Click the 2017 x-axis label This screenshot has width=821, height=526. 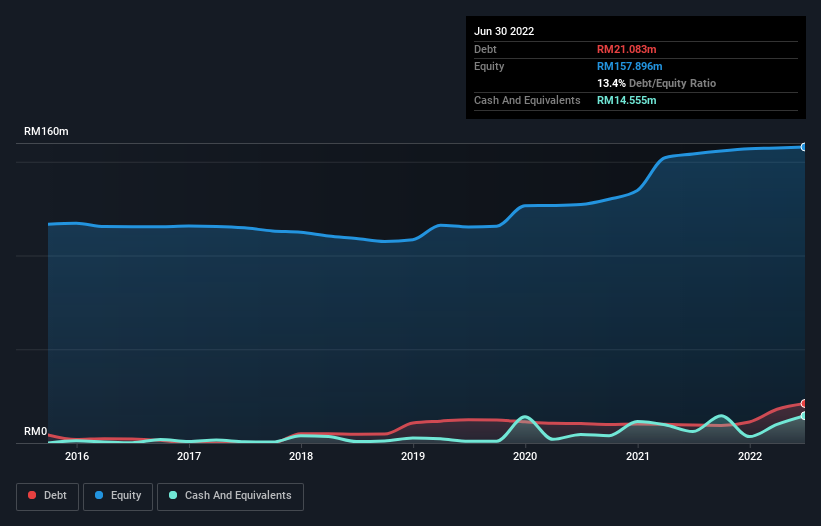click(x=189, y=456)
